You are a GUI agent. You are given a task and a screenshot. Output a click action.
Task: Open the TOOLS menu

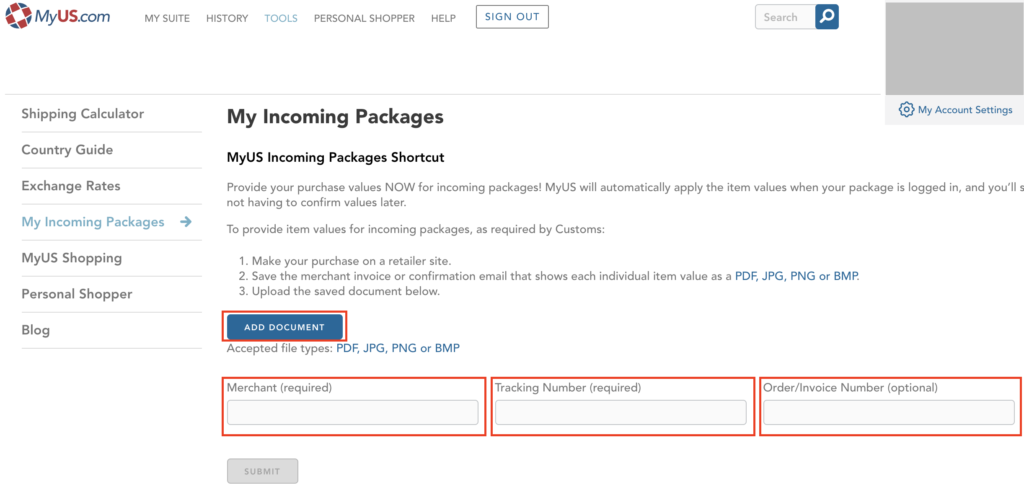(x=281, y=18)
